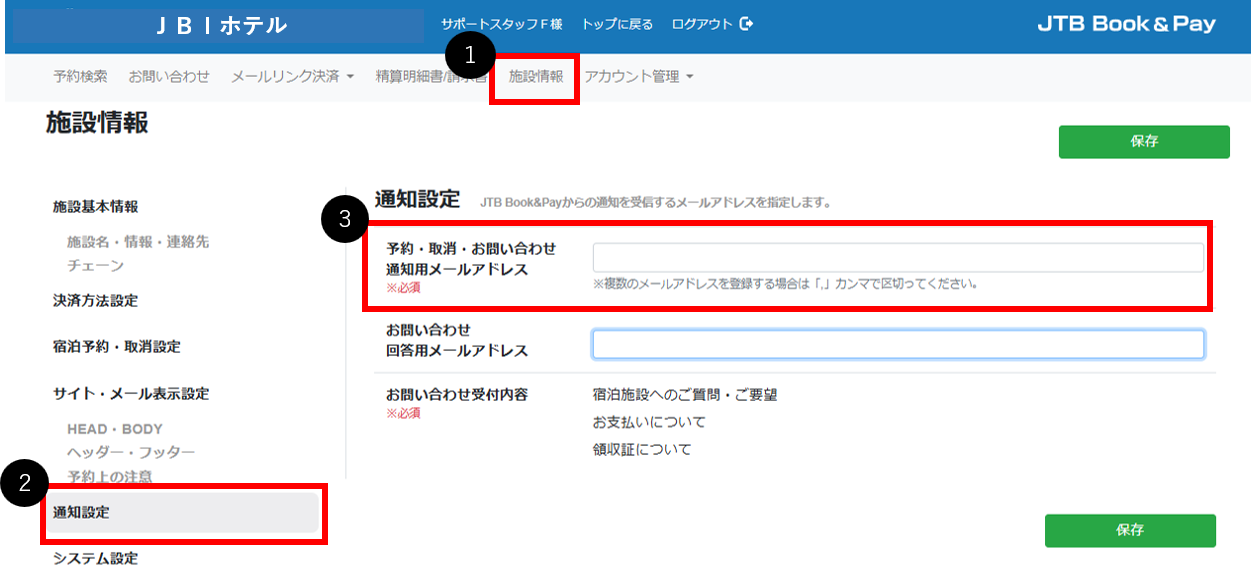Click the 宿泊施設へのご質問・ご要望 text
This screenshot has width=1251, height=575.
[685, 395]
